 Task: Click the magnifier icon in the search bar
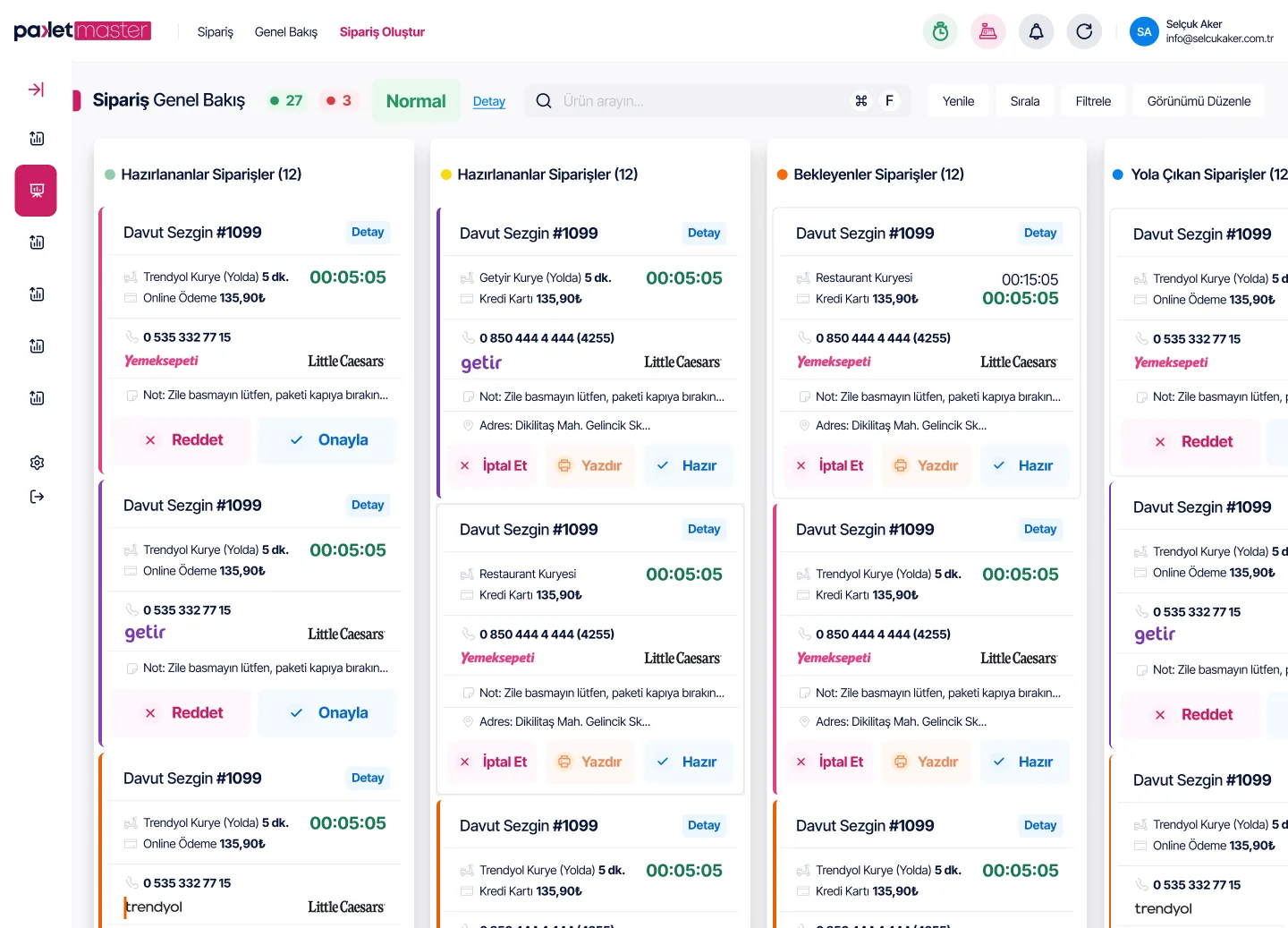pos(544,101)
